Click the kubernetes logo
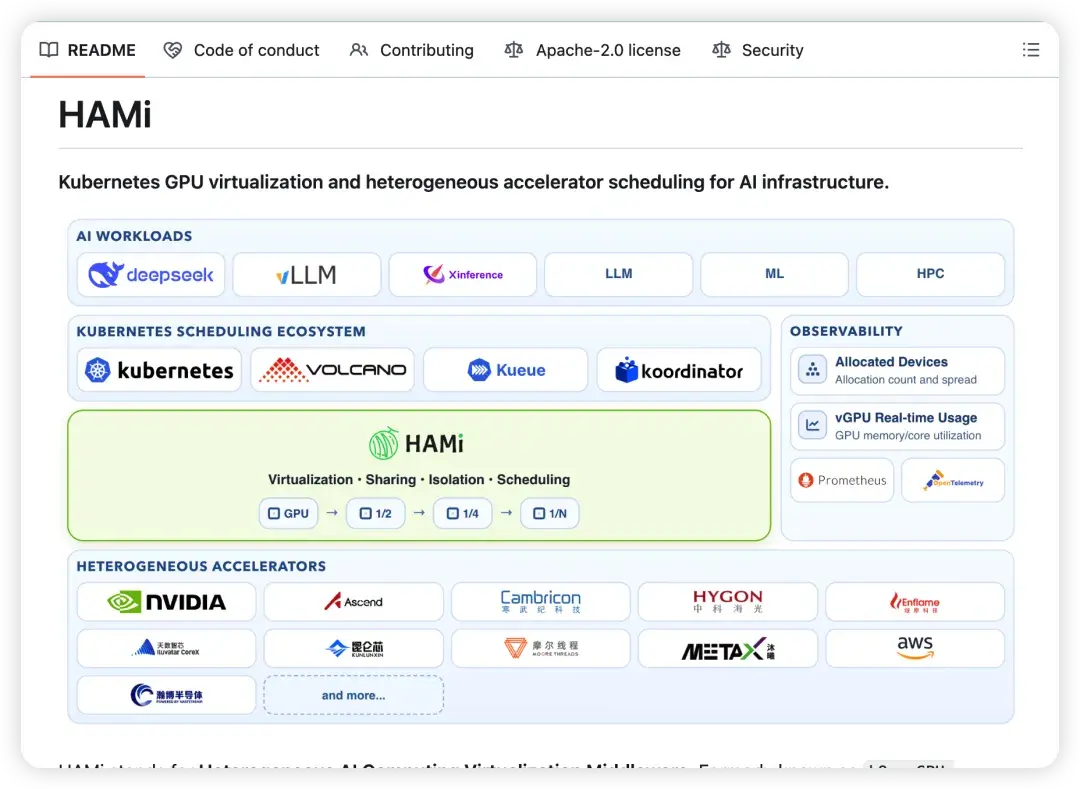Screen dimensions: 1080x789 (159, 370)
